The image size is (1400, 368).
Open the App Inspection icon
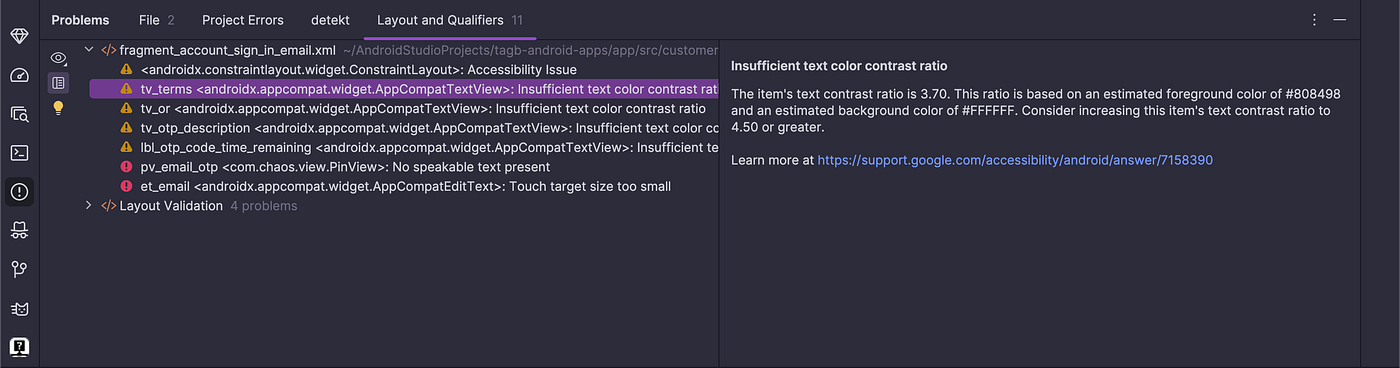[x=20, y=114]
